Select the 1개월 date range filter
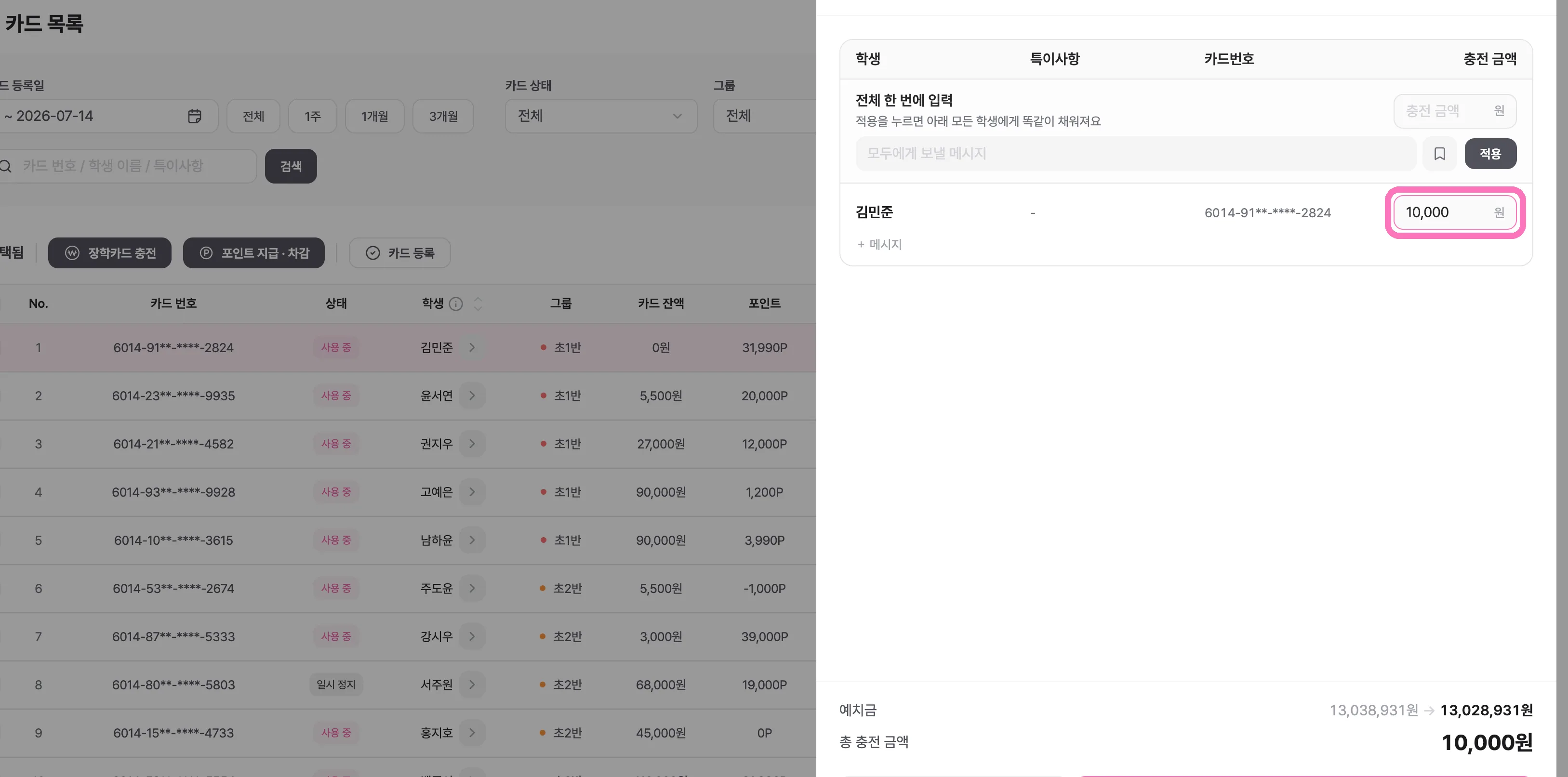The image size is (1568, 777). point(374,116)
